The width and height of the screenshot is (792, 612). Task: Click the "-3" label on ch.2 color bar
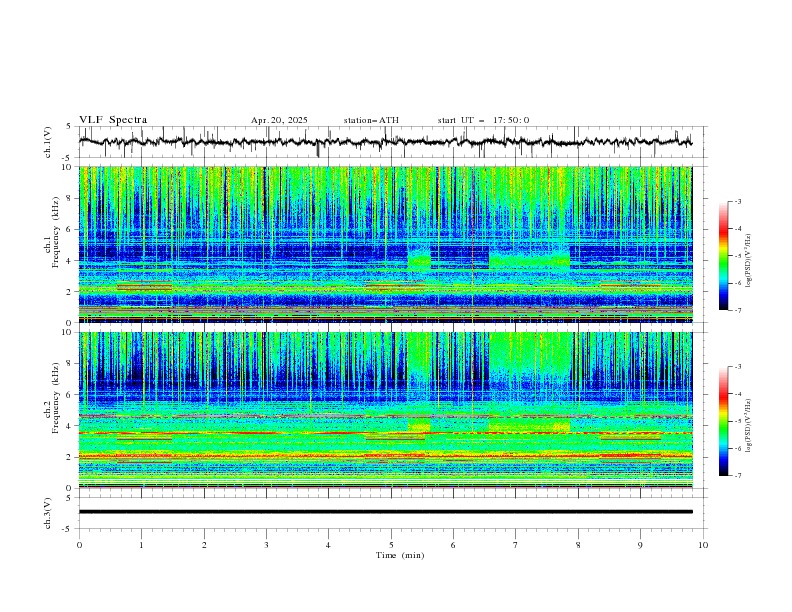[738, 367]
